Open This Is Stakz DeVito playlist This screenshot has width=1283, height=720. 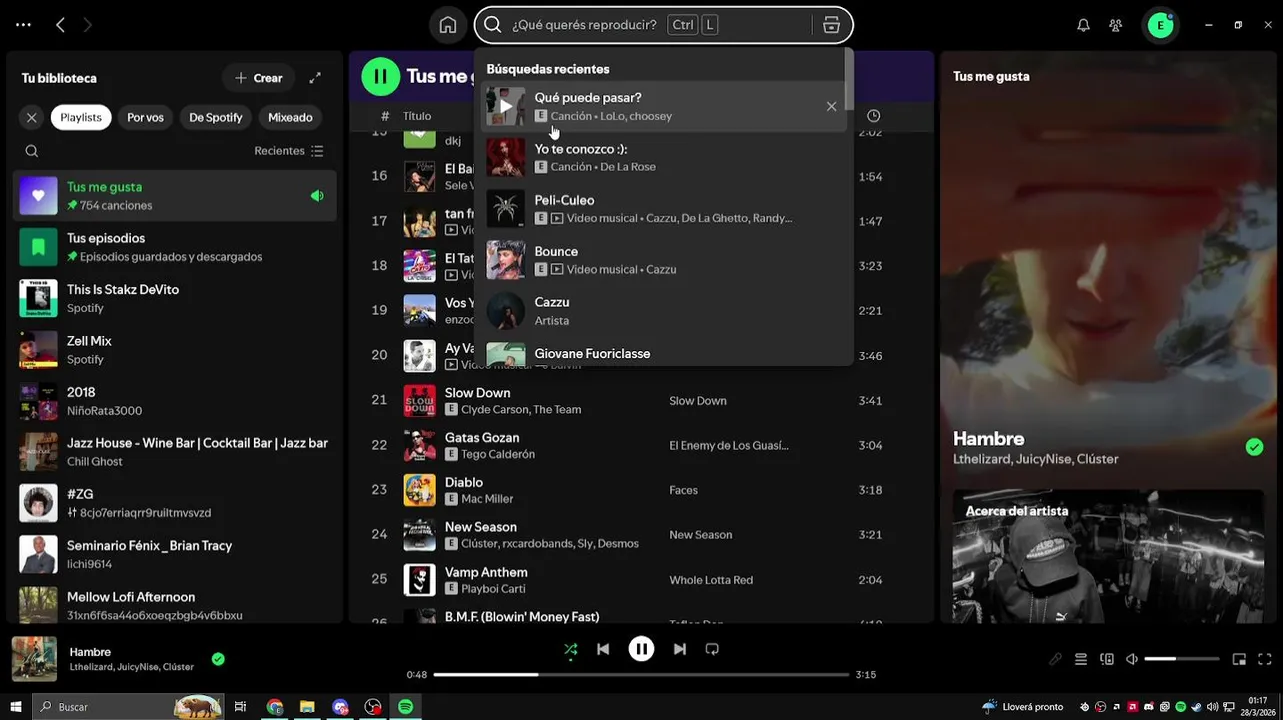[x=175, y=298]
